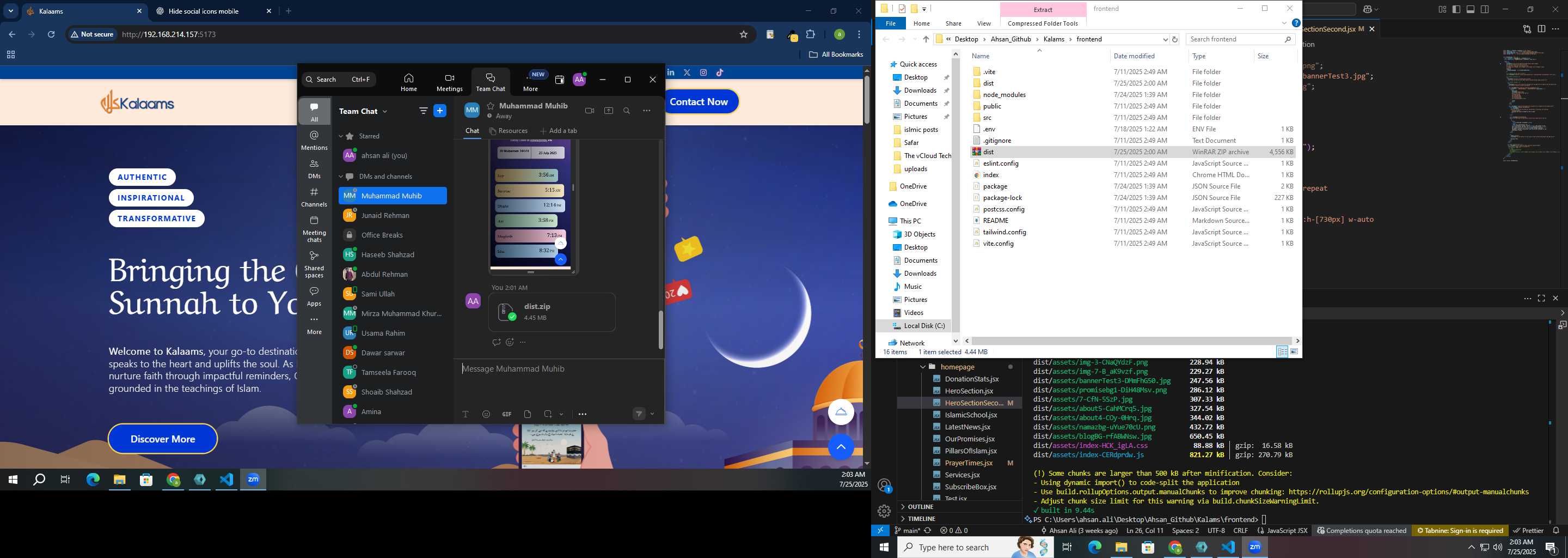Image resolution: width=1568 pixels, height=558 pixels.
Task: Split the VS Code editor right
Action: coord(1541,29)
